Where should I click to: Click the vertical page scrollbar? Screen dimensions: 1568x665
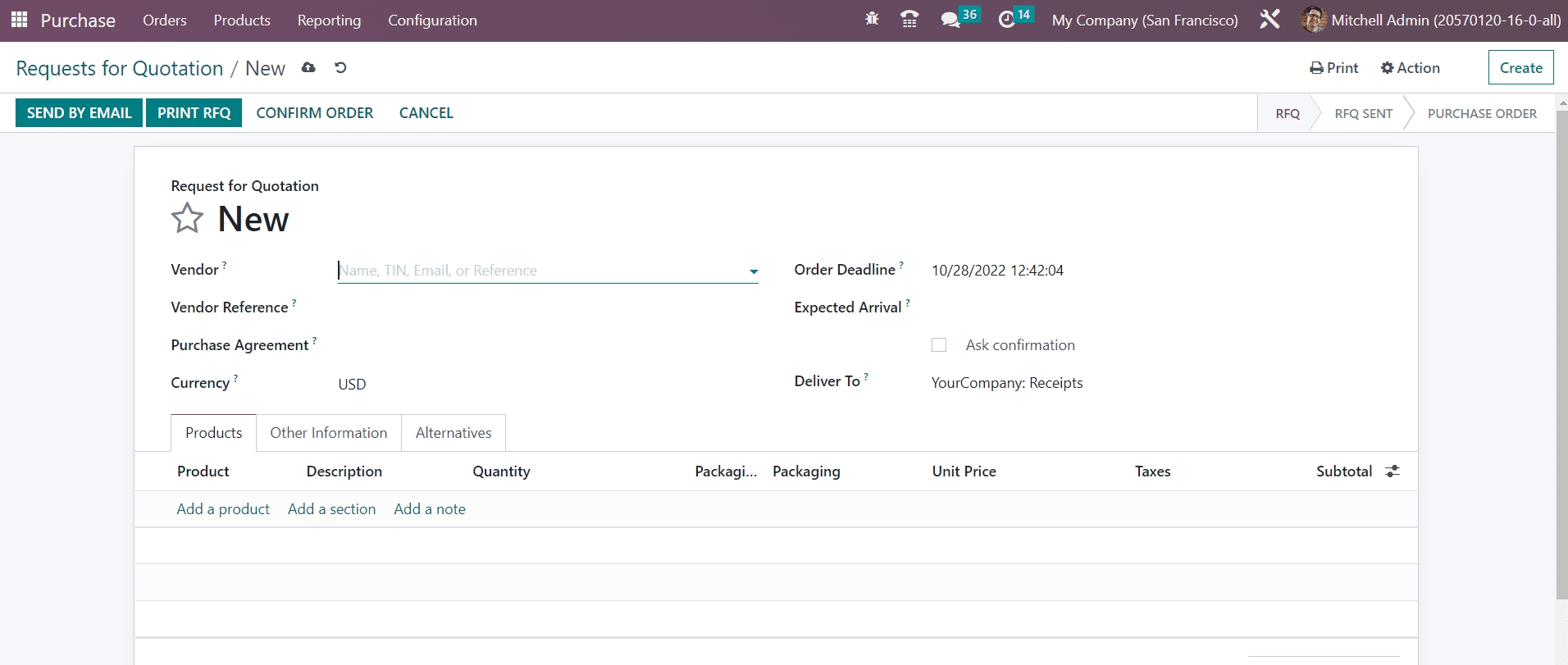1561,353
